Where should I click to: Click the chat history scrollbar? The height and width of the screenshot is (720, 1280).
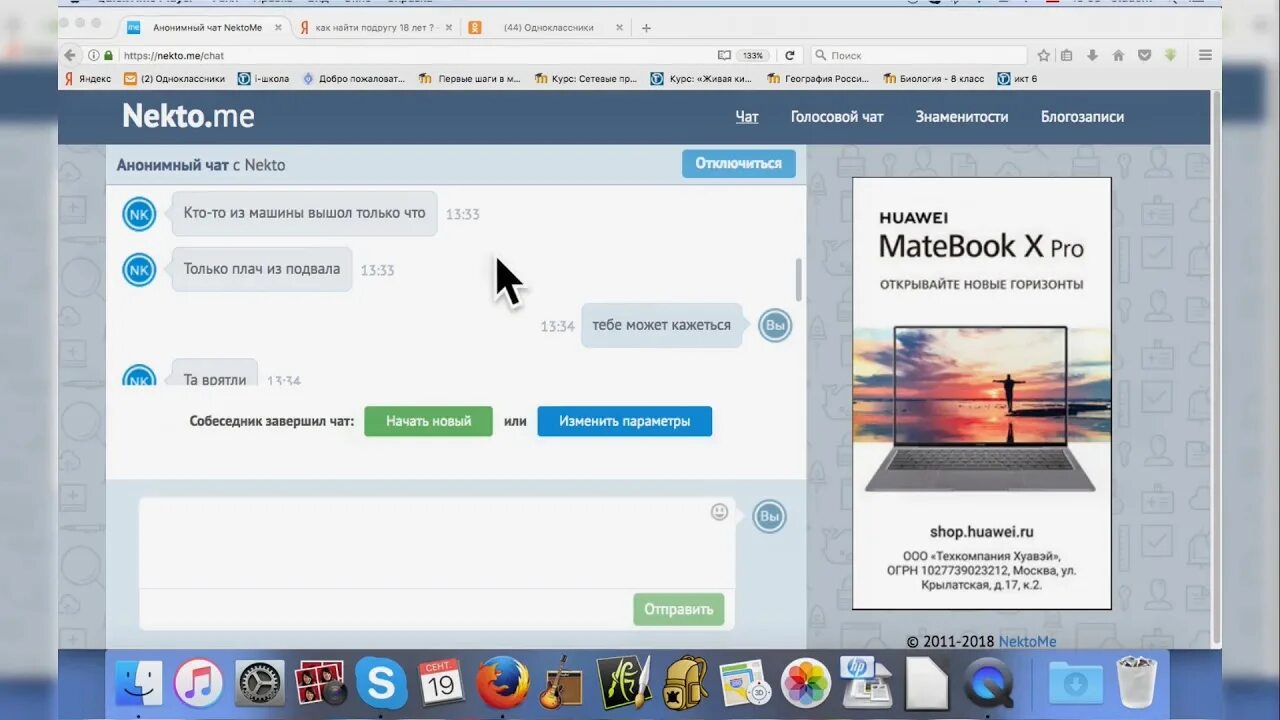click(799, 279)
